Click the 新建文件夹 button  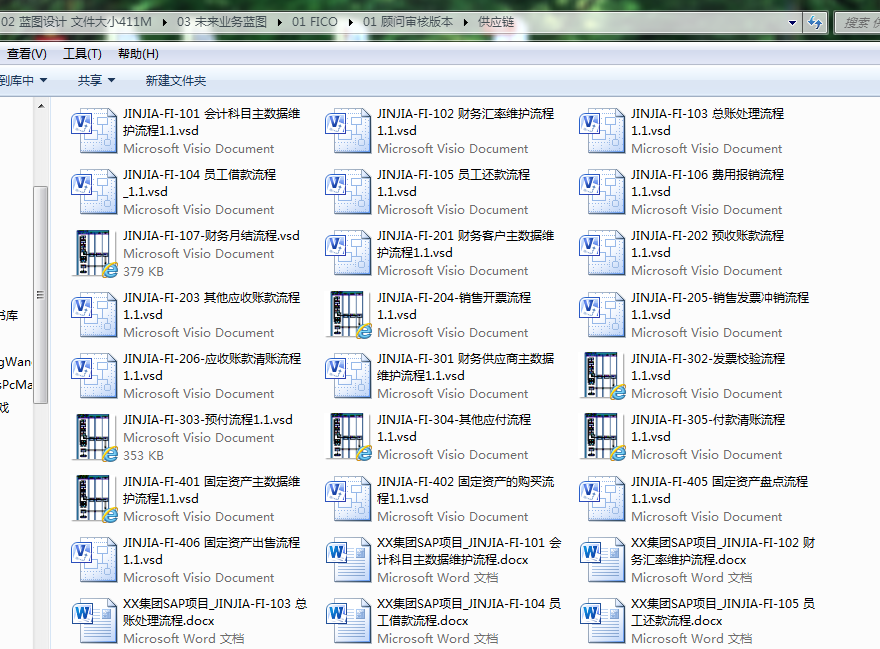(x=175, y=80)
